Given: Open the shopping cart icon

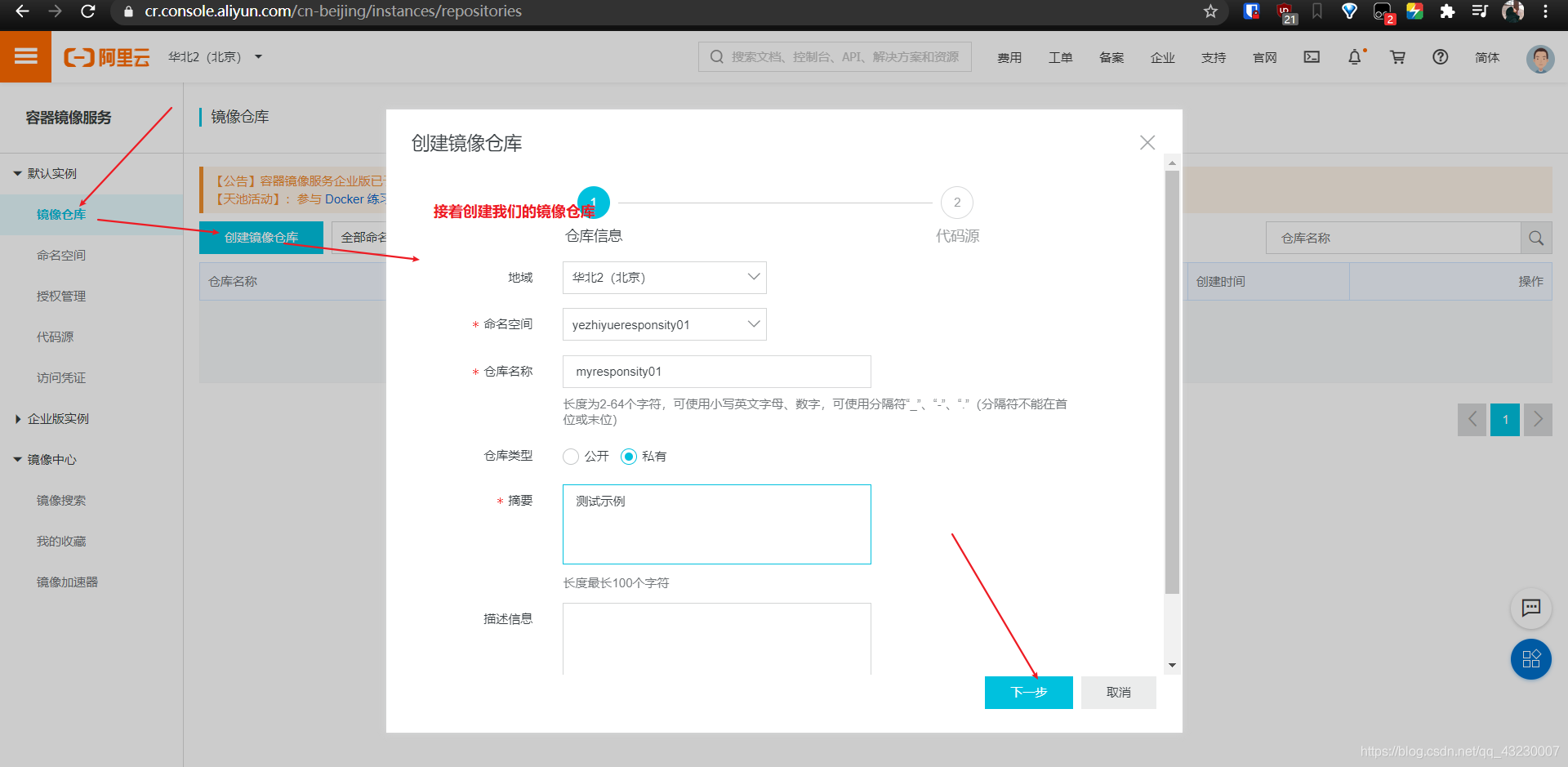Looking at the screenshot, I should (x=1397, y=56).
